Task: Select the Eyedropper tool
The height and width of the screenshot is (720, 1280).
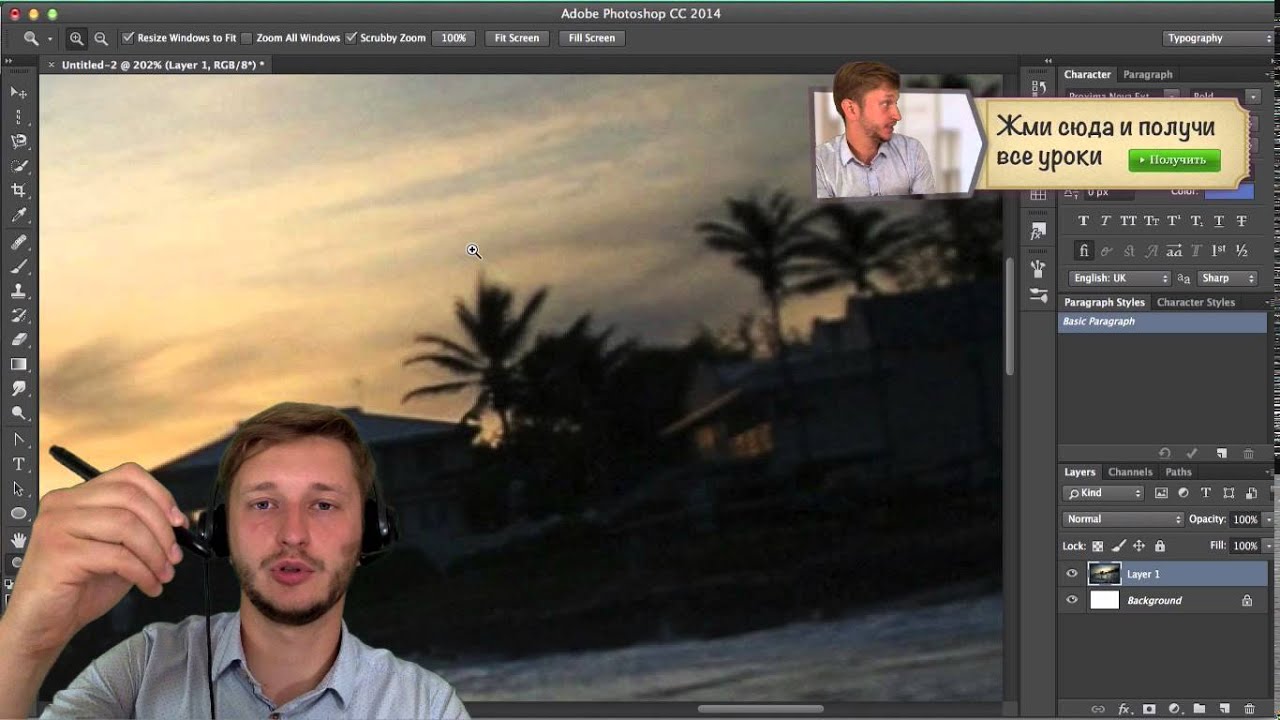Action: click(18, 215)
